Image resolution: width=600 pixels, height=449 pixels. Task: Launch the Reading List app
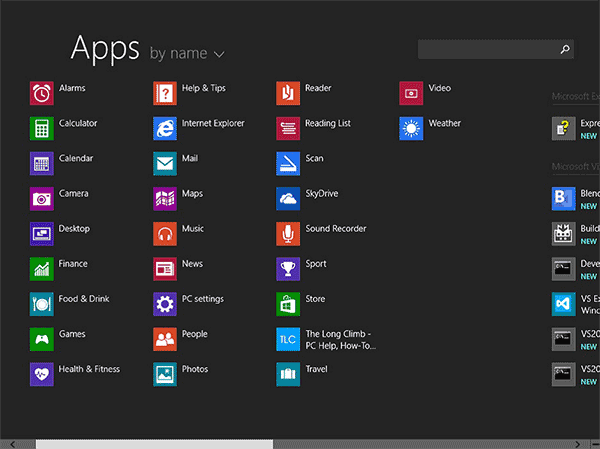(287, 128)
